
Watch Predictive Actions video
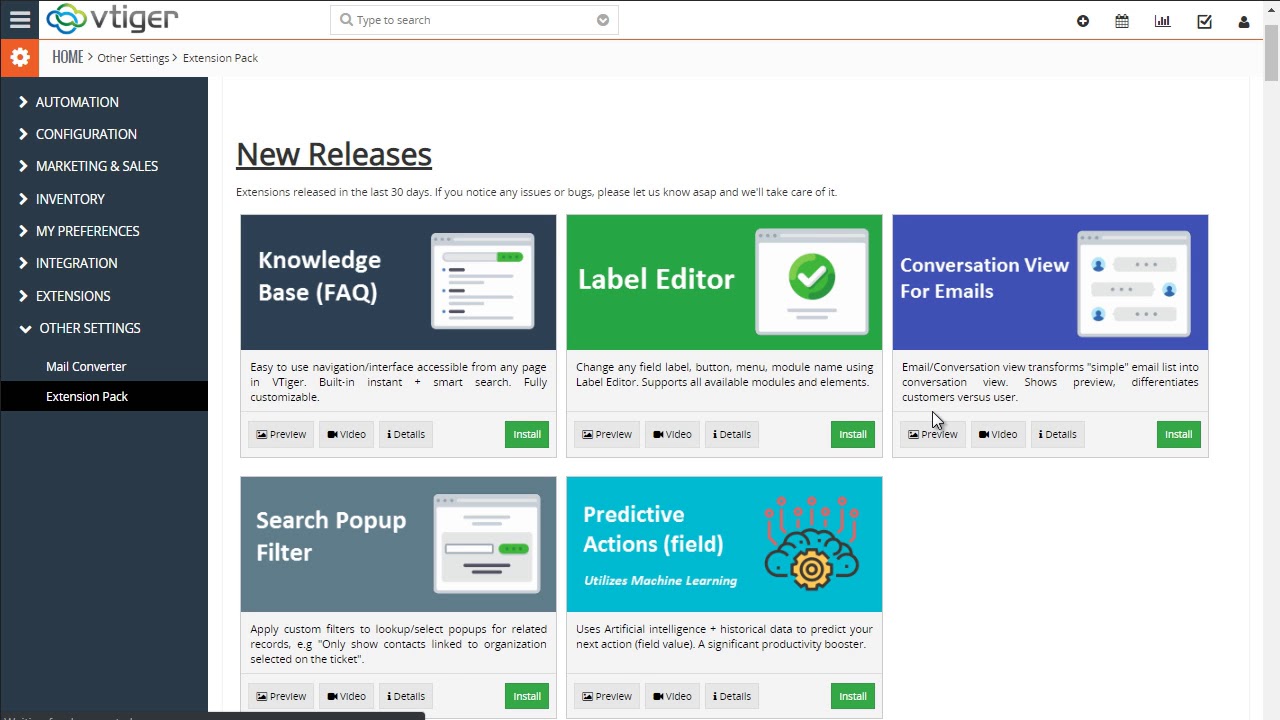pyautogui.click(x=672, y=696)
